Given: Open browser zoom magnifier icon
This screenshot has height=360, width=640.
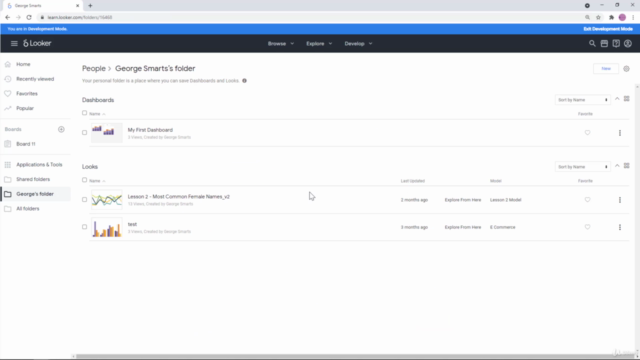Looking at the screenshot, I should [x=587, y=18].
